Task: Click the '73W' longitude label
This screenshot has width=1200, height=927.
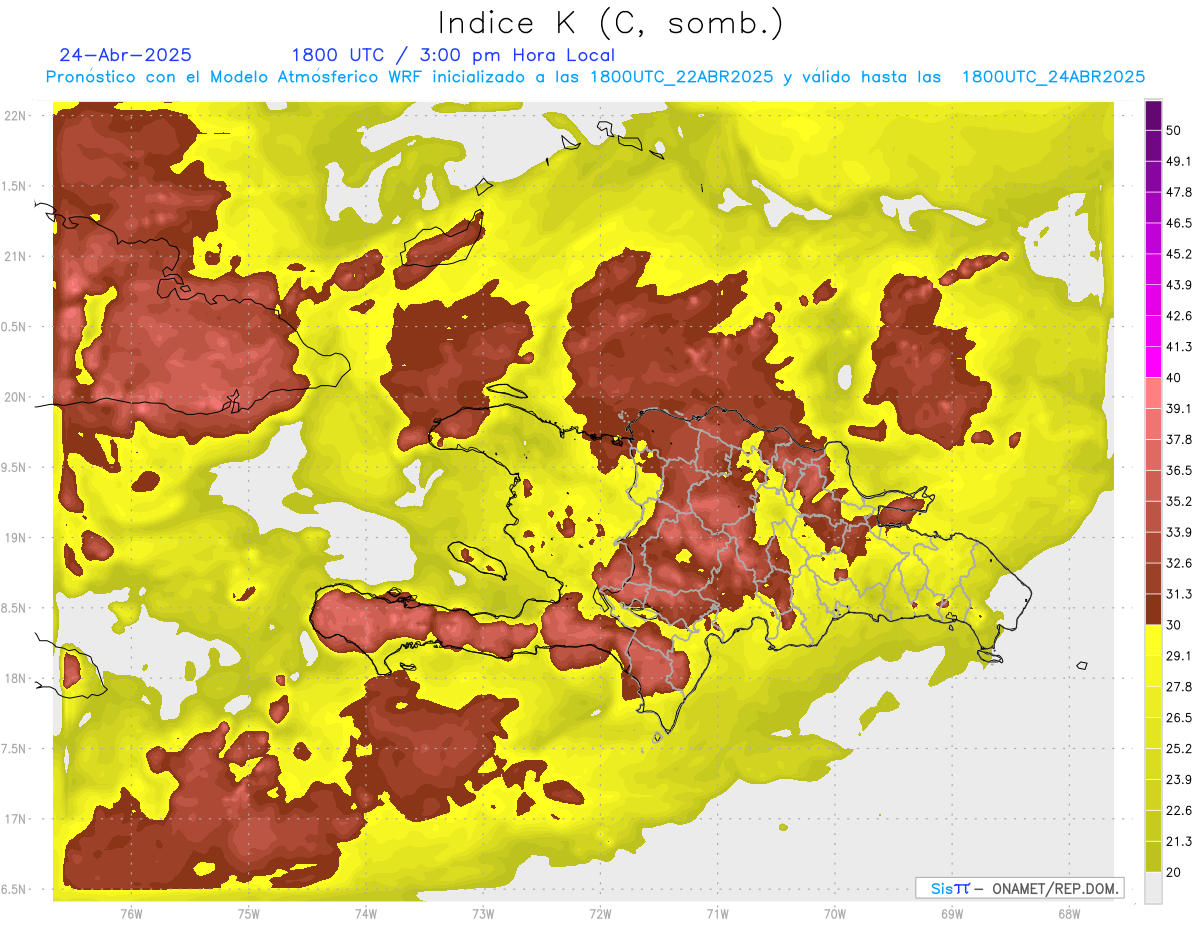Action: [x=483, y=914]
